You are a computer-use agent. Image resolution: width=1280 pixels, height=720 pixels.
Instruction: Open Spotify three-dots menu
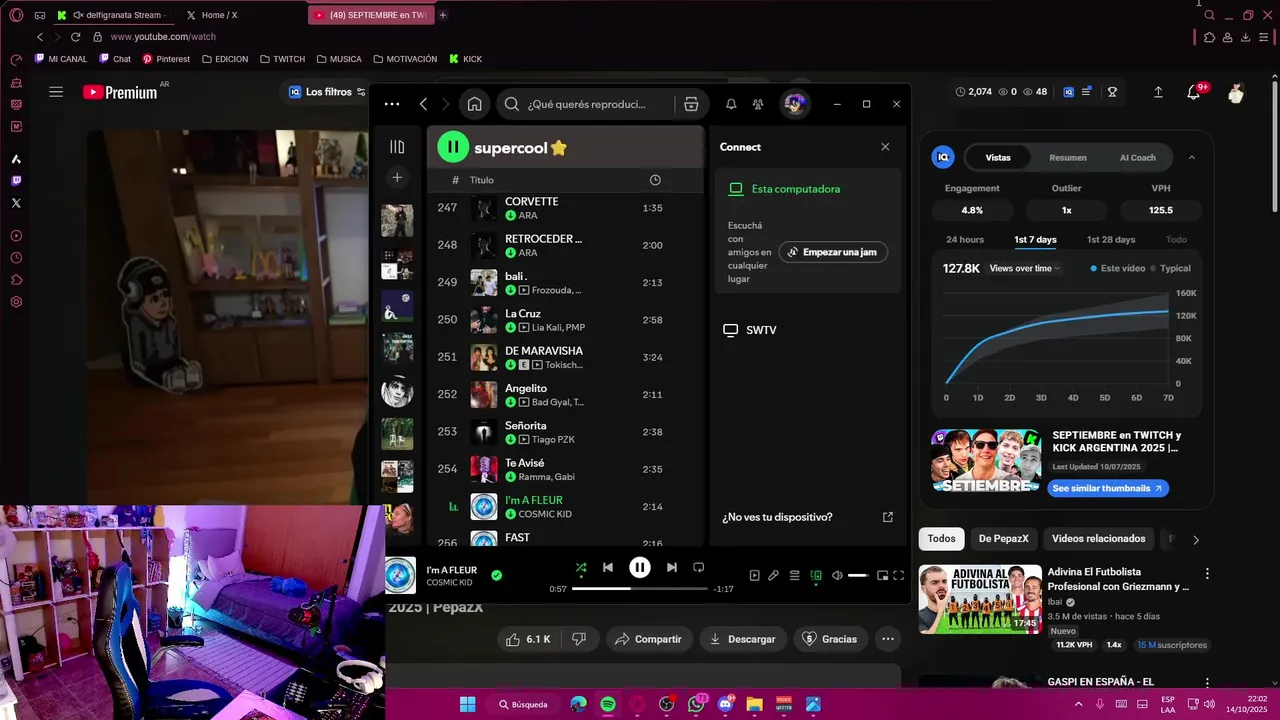[x=392, y=104]
